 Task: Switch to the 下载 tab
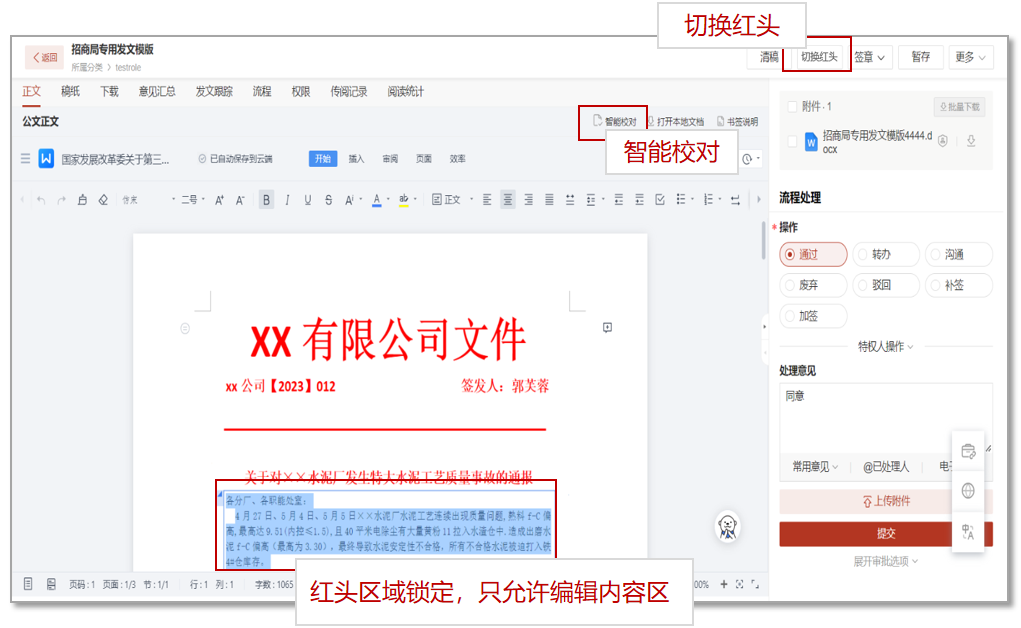coord(109,91)
